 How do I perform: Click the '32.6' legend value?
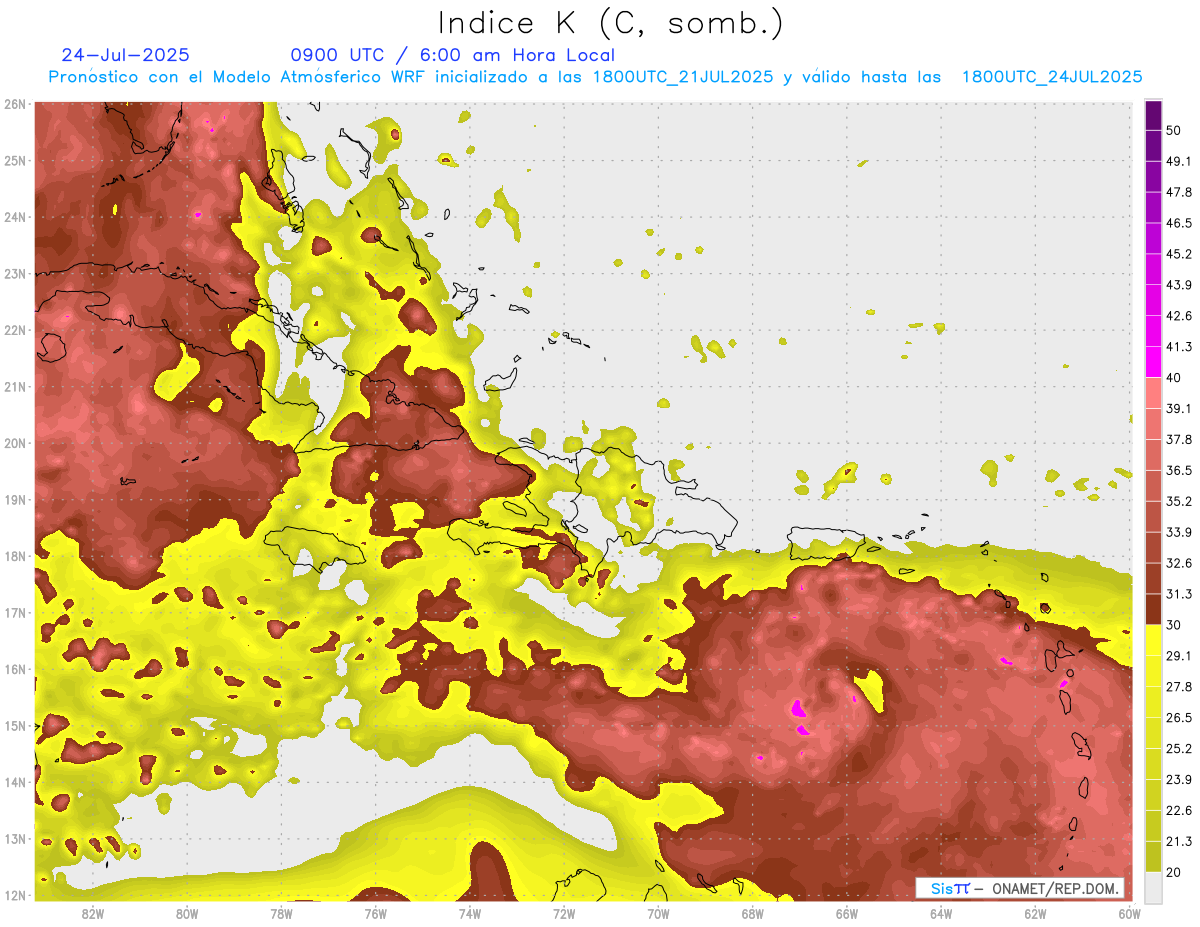(1178, 563)
